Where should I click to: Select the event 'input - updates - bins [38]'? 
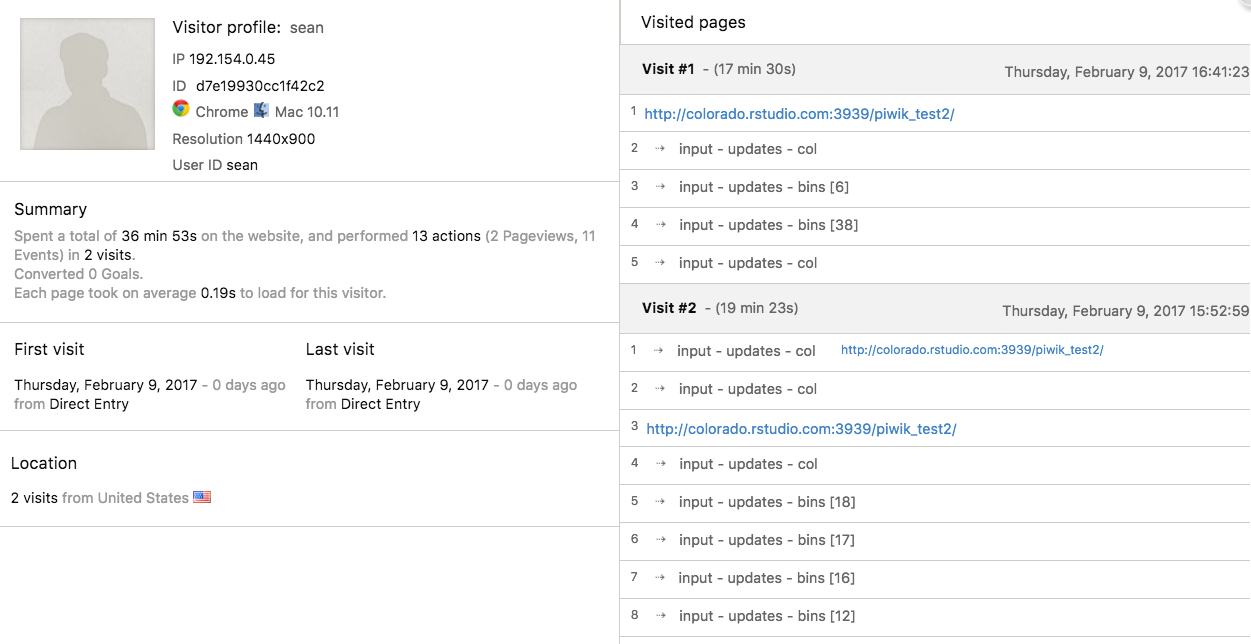(x=768, y=225)
